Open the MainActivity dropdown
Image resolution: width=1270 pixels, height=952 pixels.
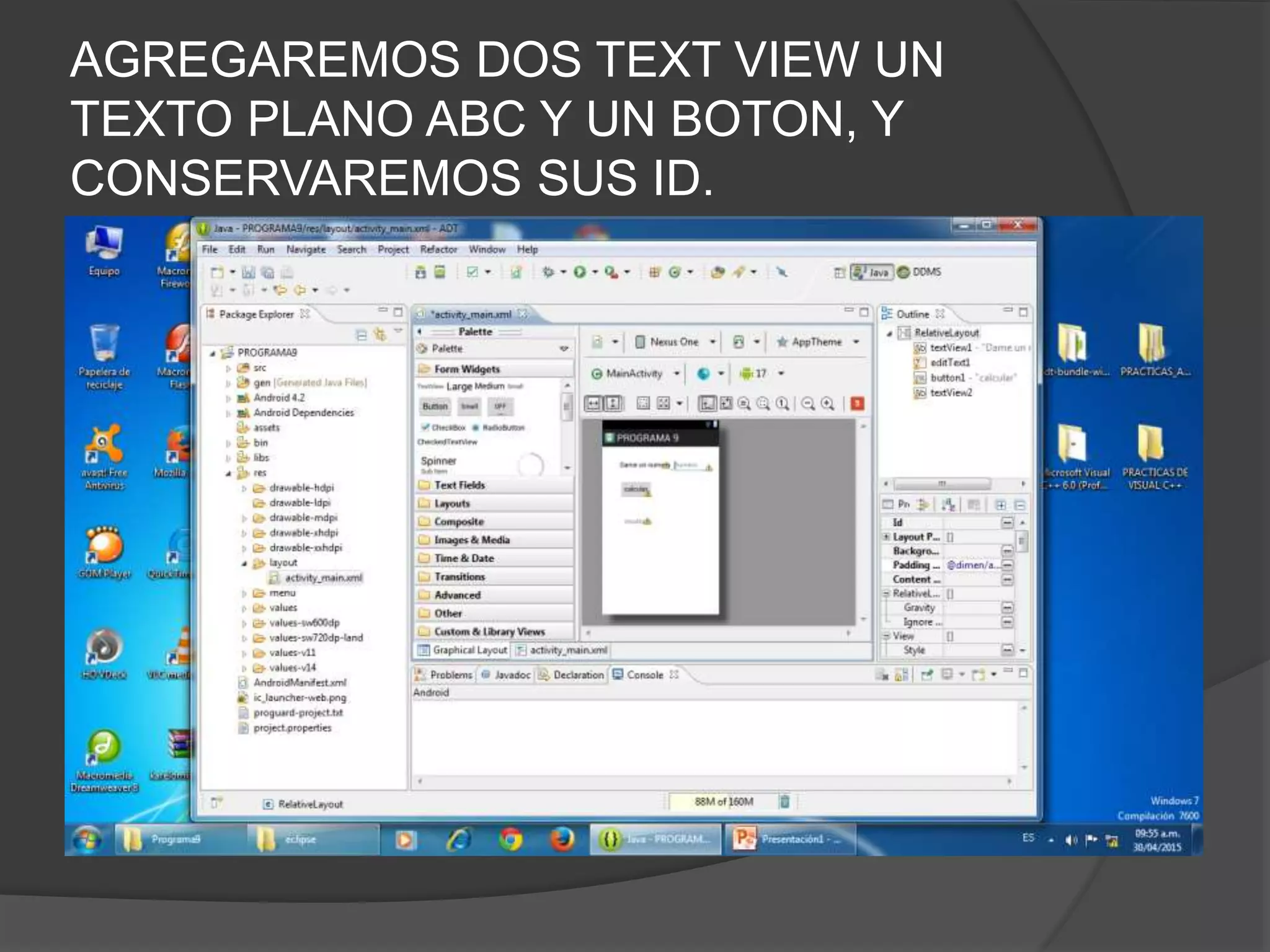click(x=635, y=374)
